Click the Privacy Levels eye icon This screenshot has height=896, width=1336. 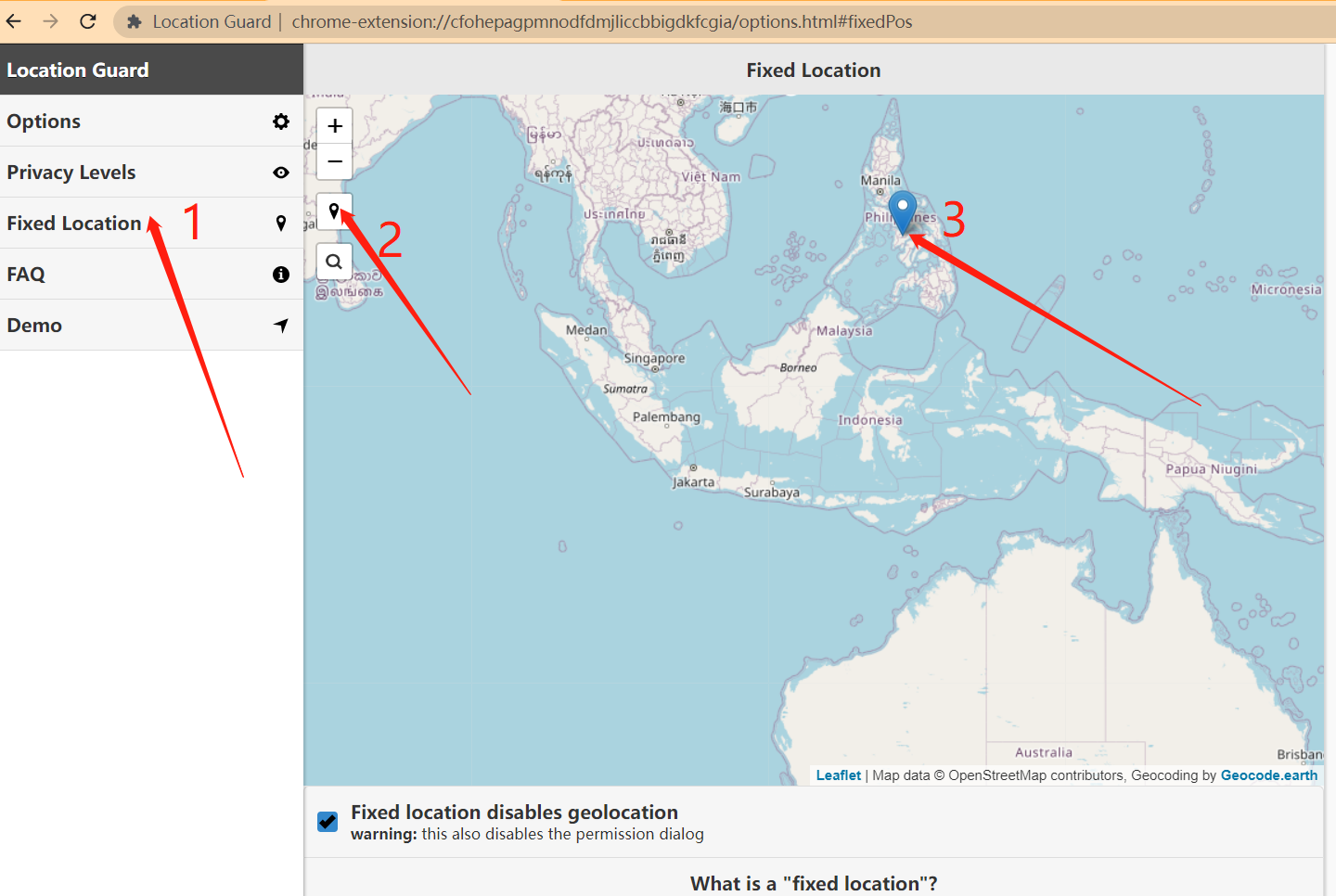(281, 173)
